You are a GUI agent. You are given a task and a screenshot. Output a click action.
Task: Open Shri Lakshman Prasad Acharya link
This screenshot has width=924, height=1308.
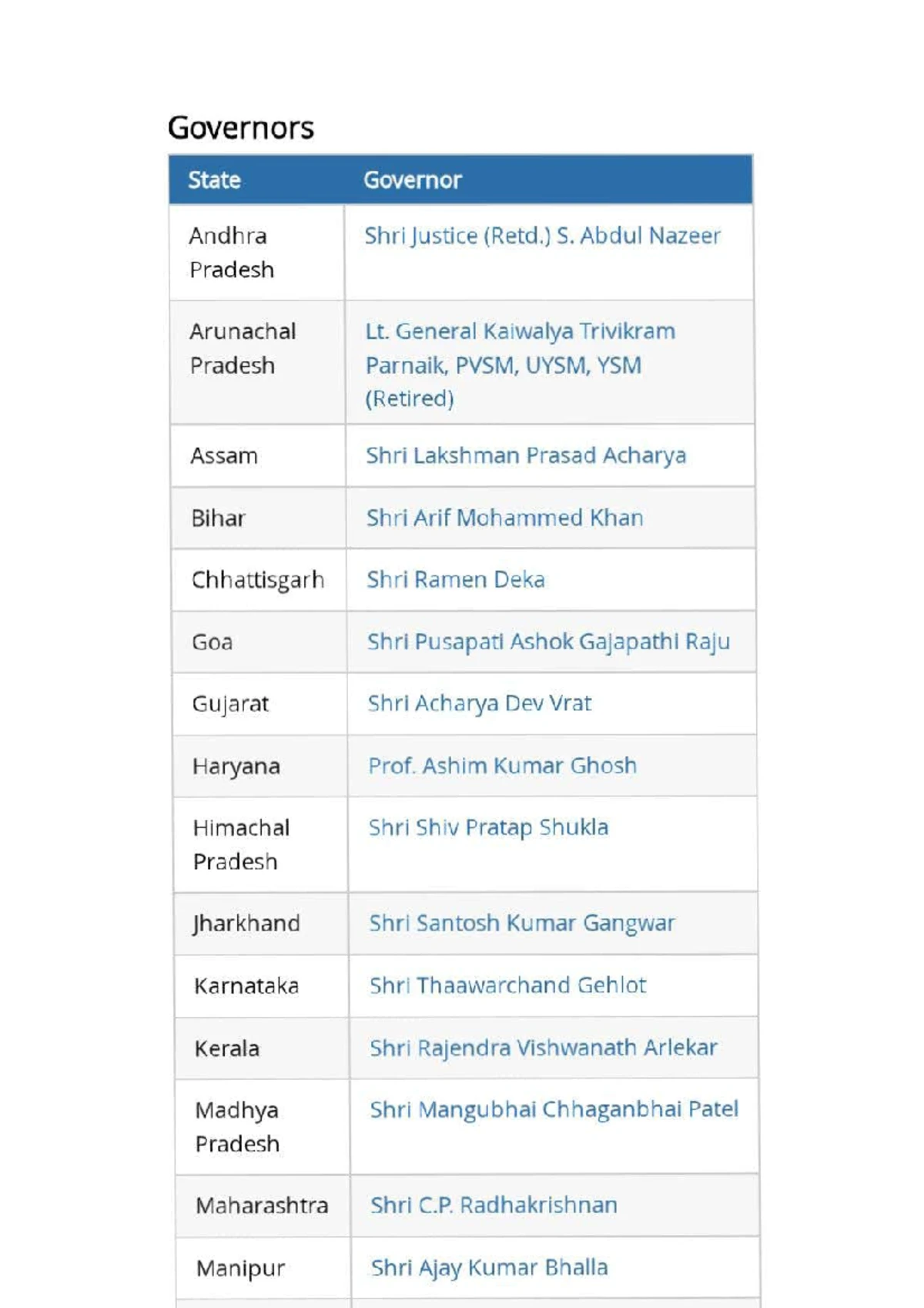[525, 455]
